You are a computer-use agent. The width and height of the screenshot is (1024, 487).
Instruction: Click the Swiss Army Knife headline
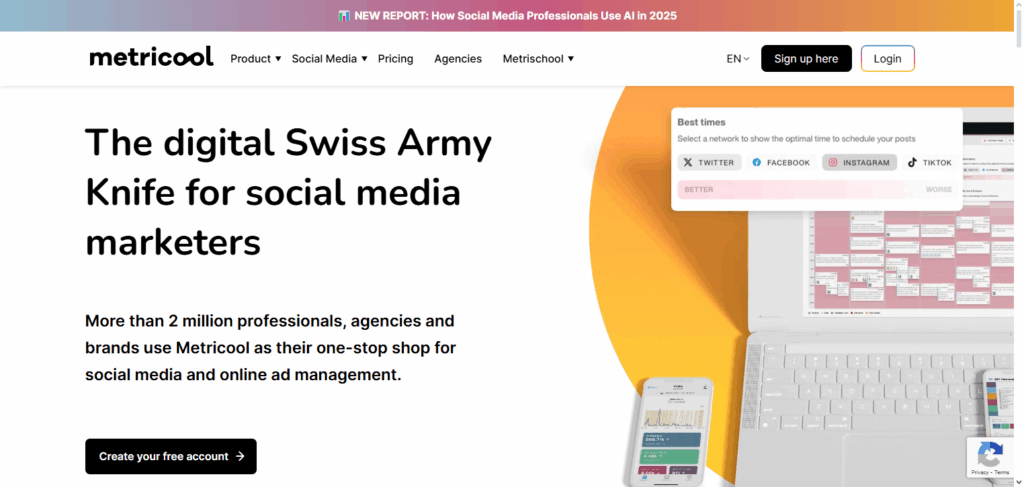(289, 193)
